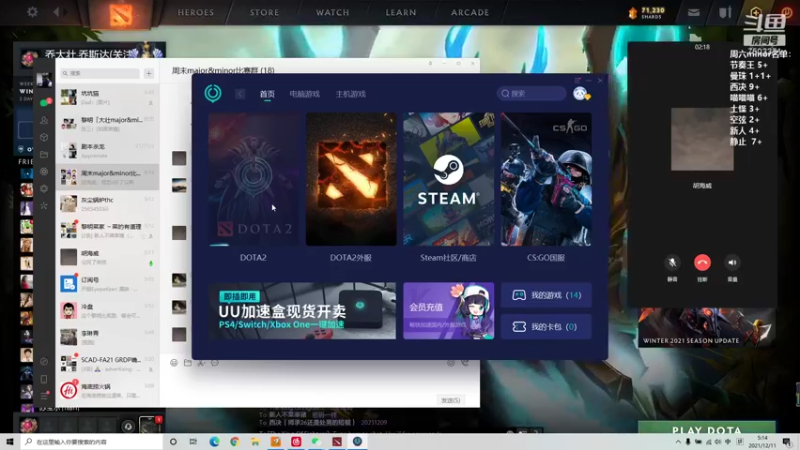Open WeChat profile avatar in sidebar
The height and width of the screenshot is (450, 800).
(44, 80)
